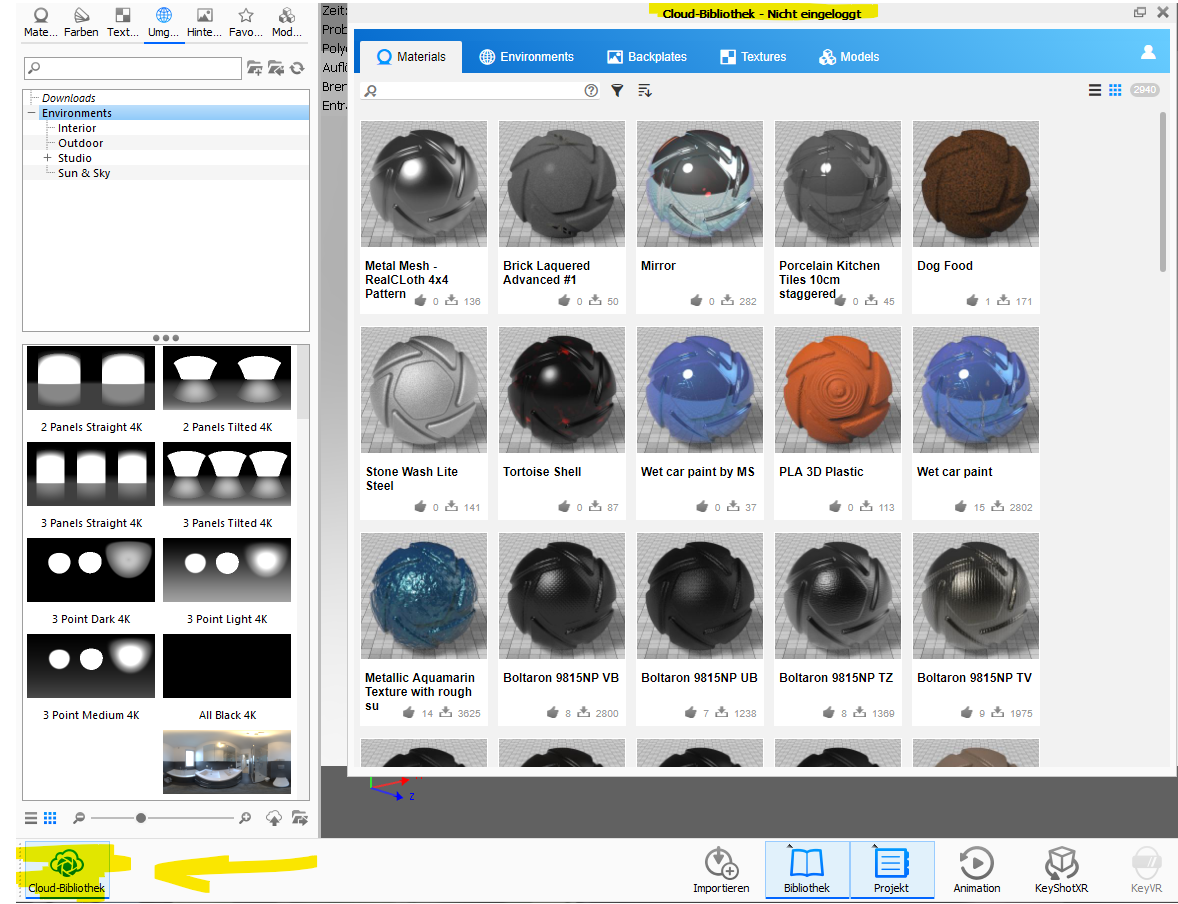1178x904 pixels.
Task: Open KeyShotXR
Action: coord(1062,870)
